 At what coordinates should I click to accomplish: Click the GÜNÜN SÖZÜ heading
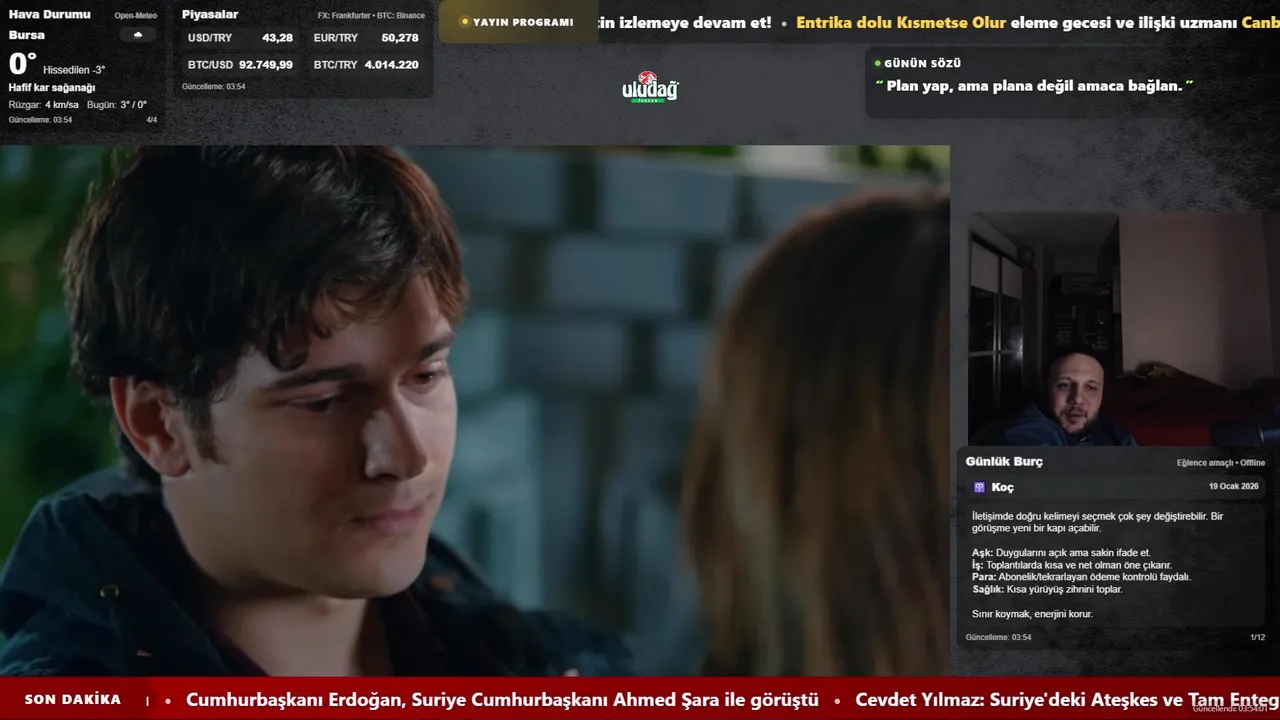pos(923,63)
